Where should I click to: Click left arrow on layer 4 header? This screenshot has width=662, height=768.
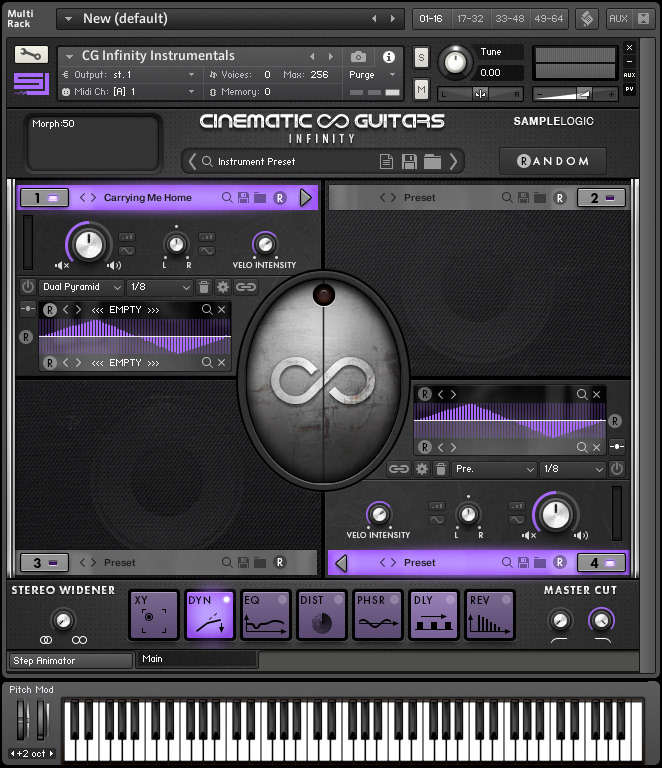pos(341,563)
